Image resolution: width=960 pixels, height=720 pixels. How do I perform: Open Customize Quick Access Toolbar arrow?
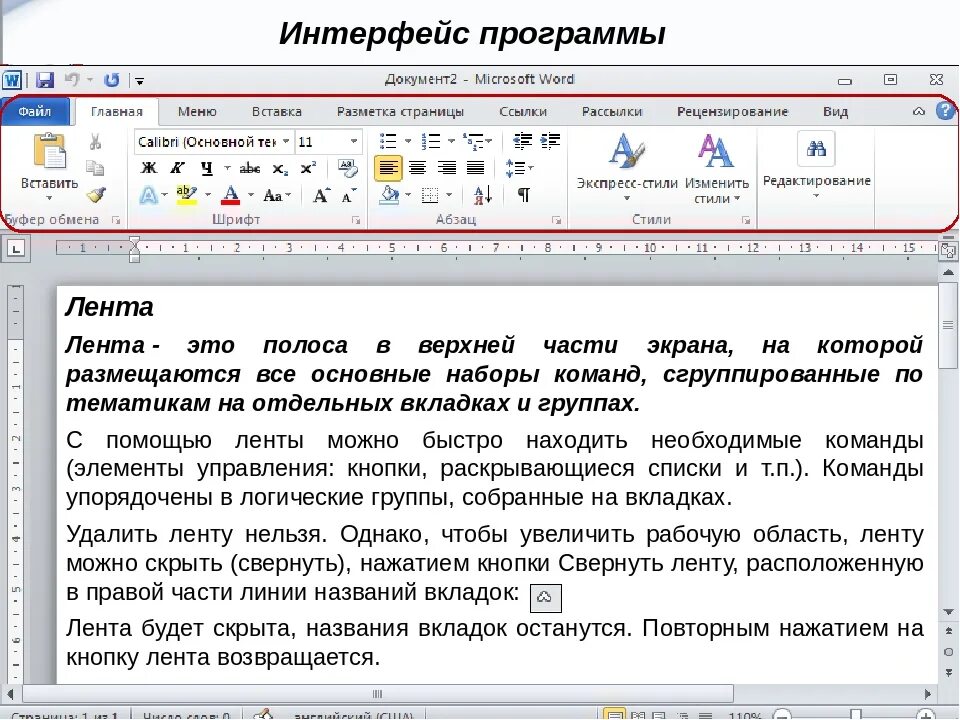pyautogui.click(x=140, y=81)
